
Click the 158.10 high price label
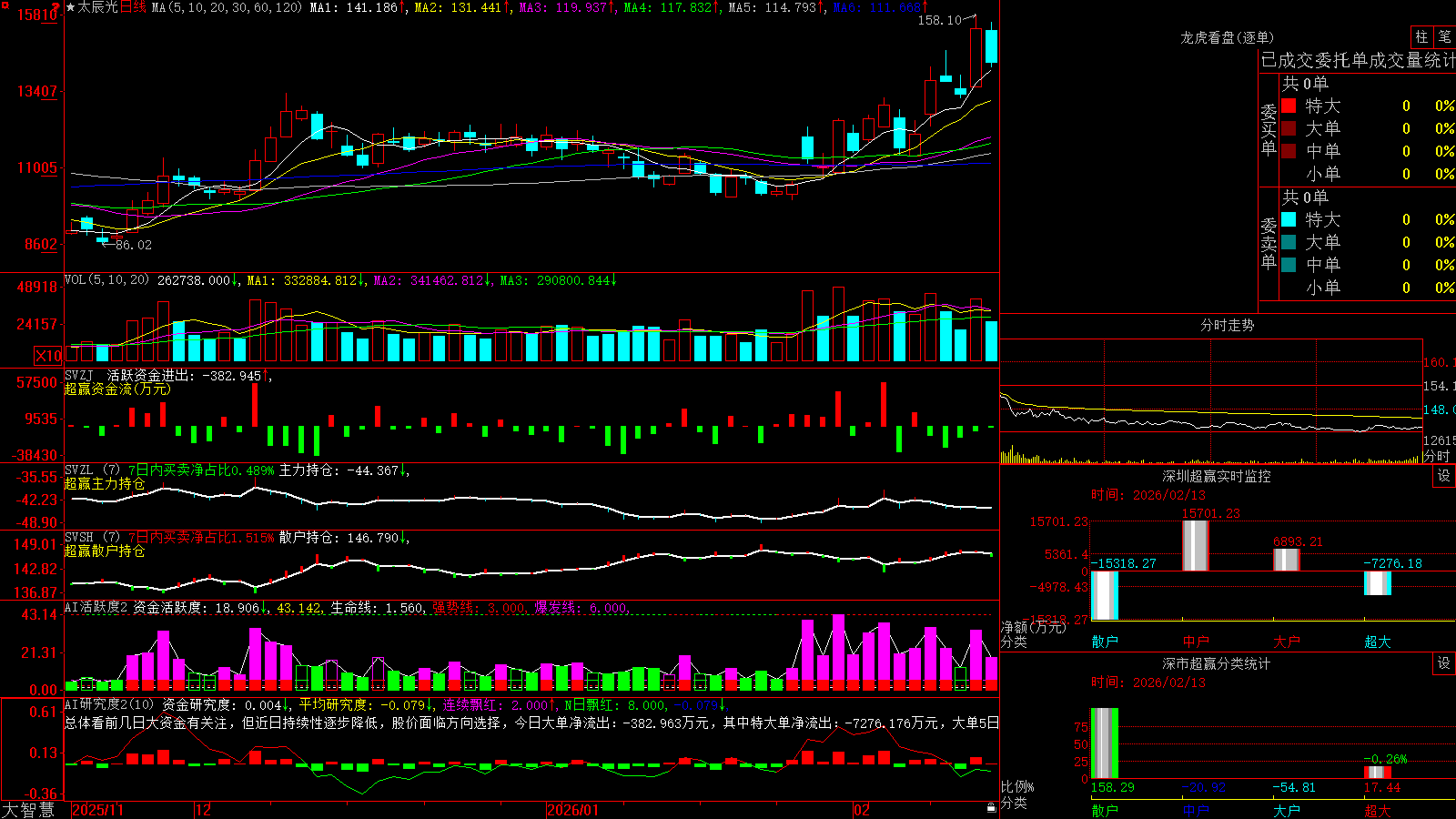[x=939, y=20]
